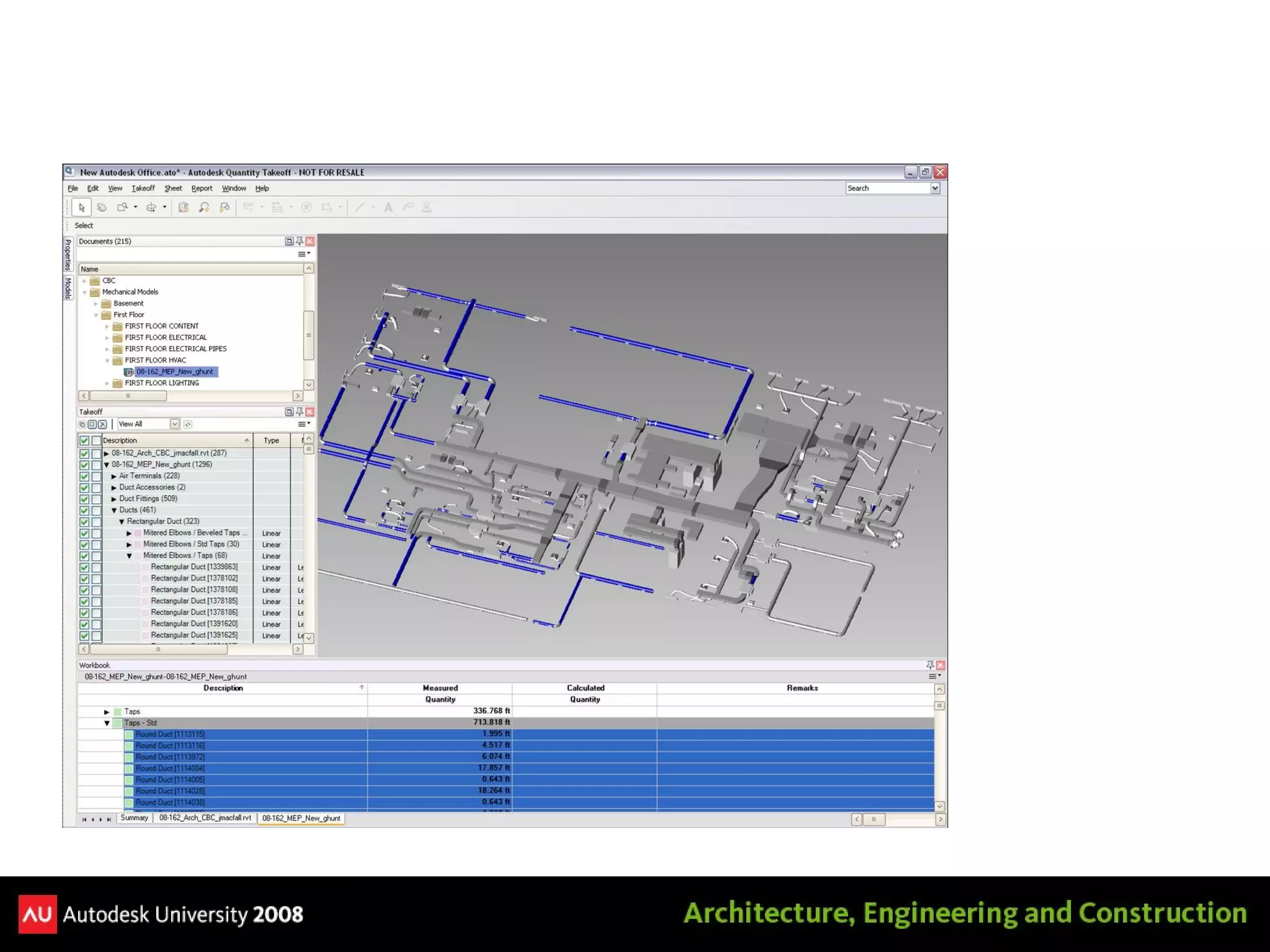Uncheck the Duct Fittings (509) green checkbox

(x=84, y=499)
